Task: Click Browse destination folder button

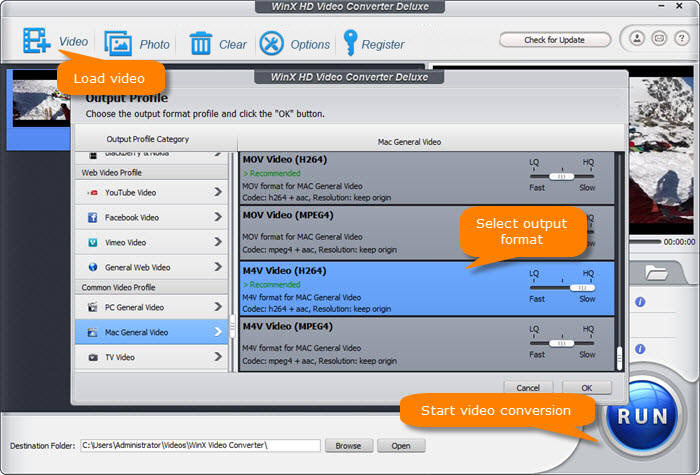Action: point(348,446)
